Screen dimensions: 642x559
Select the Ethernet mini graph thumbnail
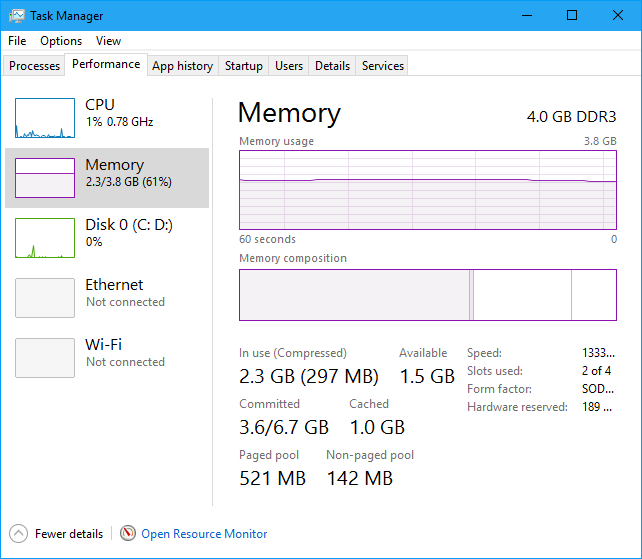tap(45, 298)
